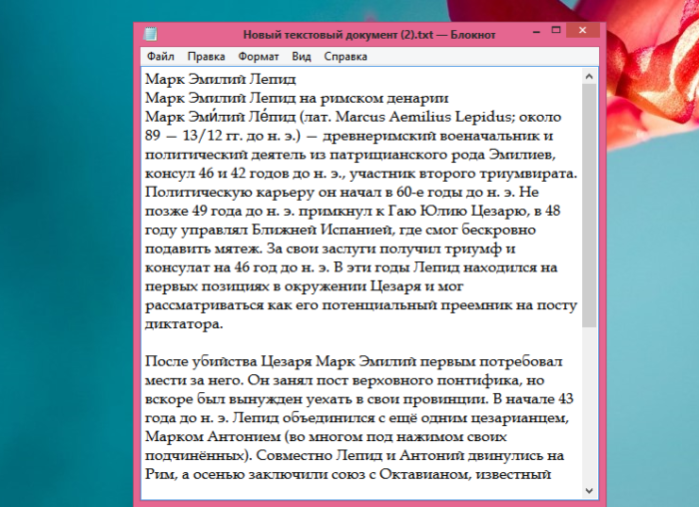Click the word Октавианом in last line

[425, 474]
